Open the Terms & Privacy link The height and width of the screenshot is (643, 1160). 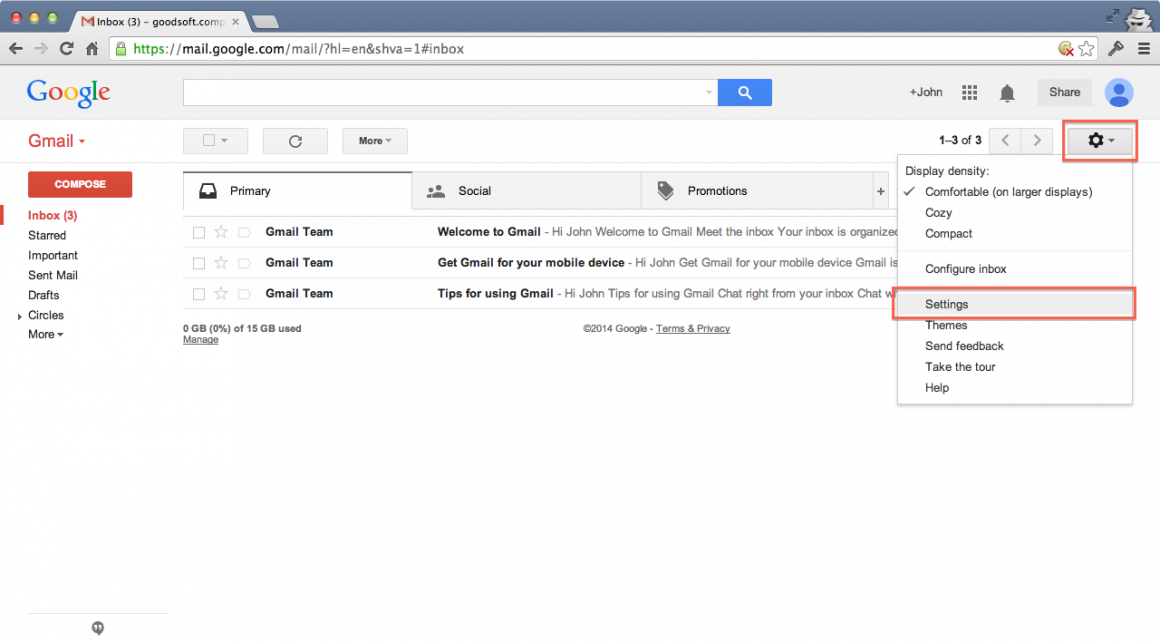pos(692,329)
